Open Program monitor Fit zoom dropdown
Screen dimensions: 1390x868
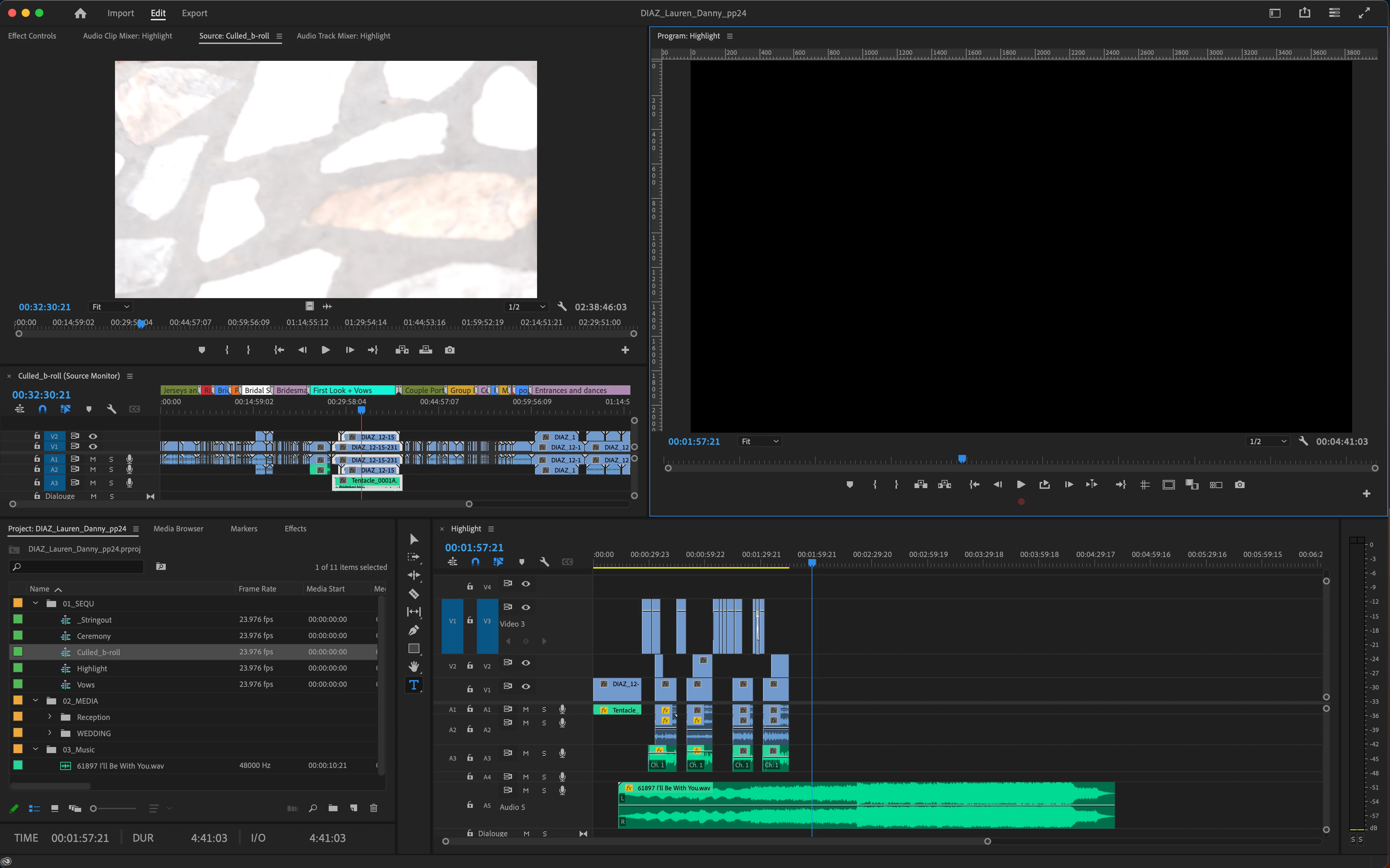(x=759, y=441)
